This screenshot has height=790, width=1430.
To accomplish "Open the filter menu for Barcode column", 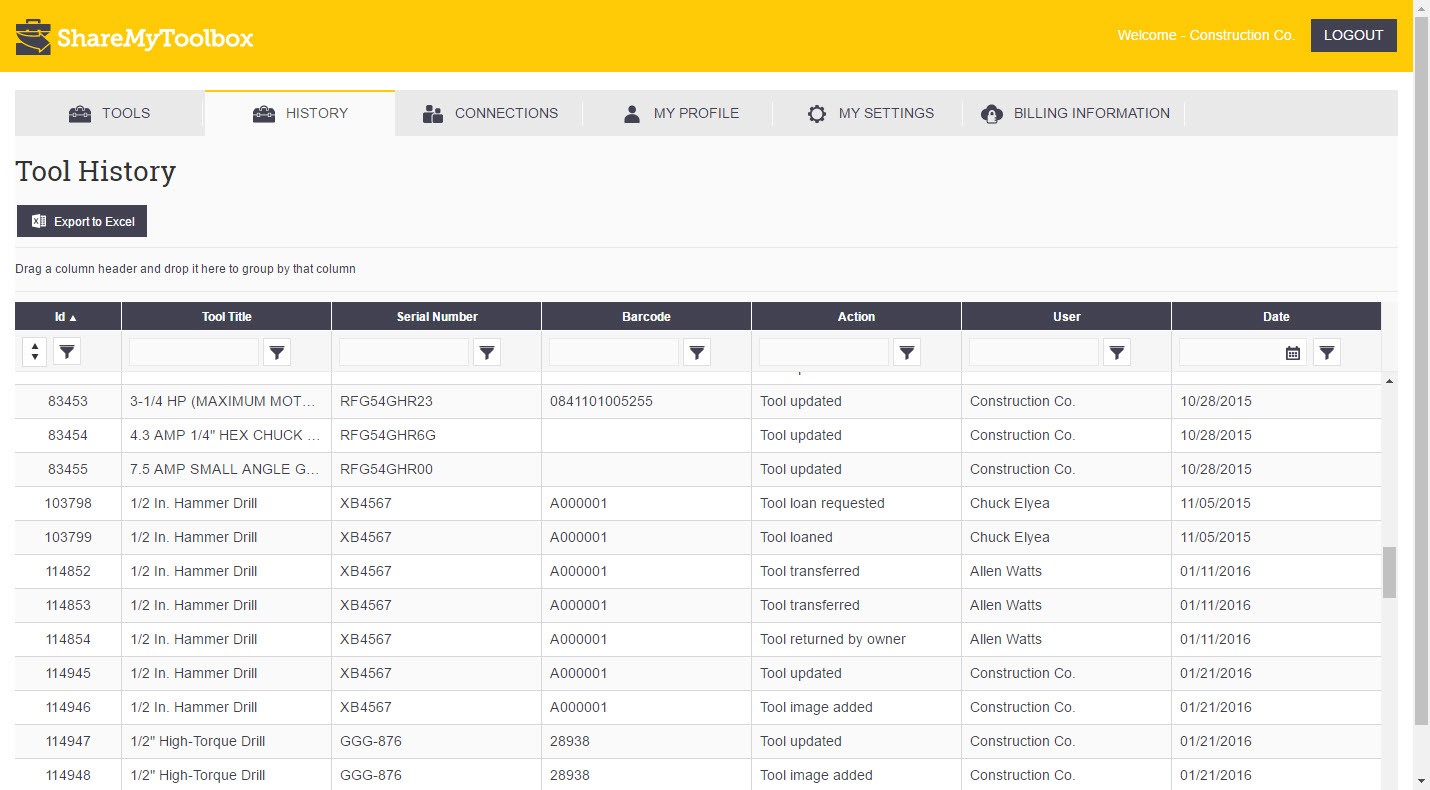I will pos(697,352).
